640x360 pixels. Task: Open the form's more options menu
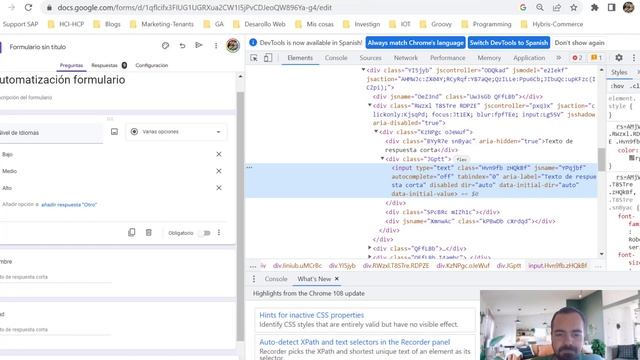click(216, 46)
